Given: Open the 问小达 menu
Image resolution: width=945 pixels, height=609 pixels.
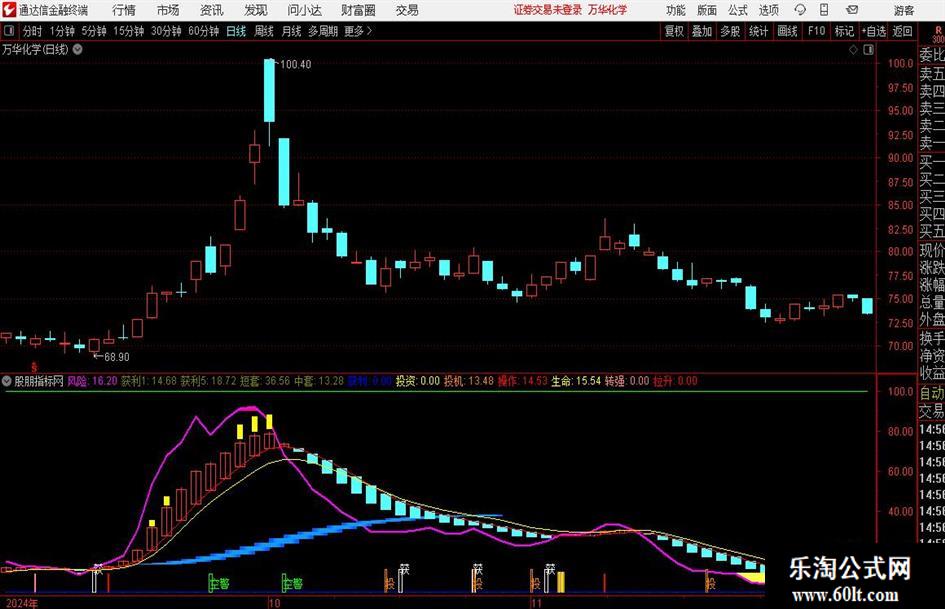Looking at the screenshot, I should 304,10.
